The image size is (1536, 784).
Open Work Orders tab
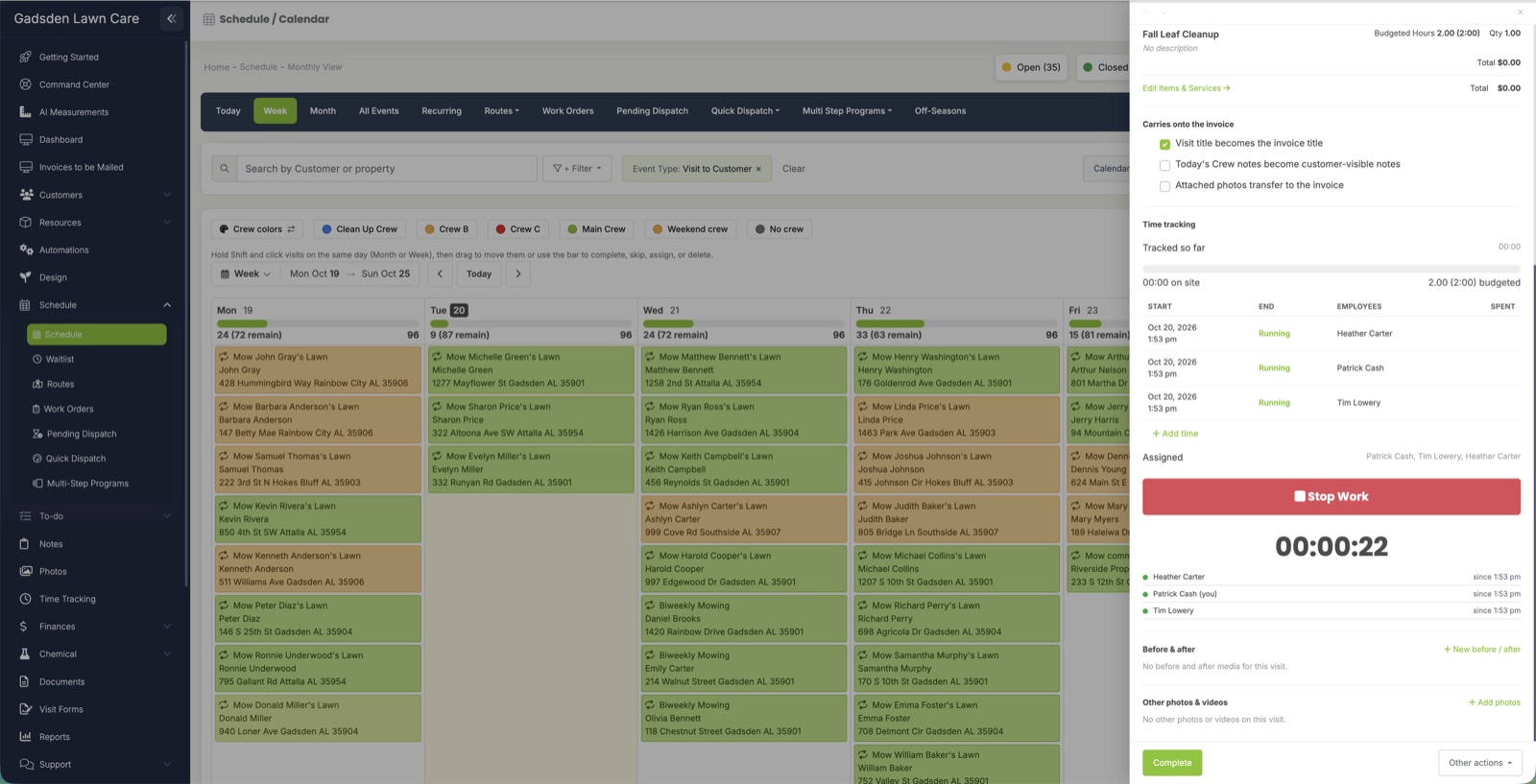(567, 111)
